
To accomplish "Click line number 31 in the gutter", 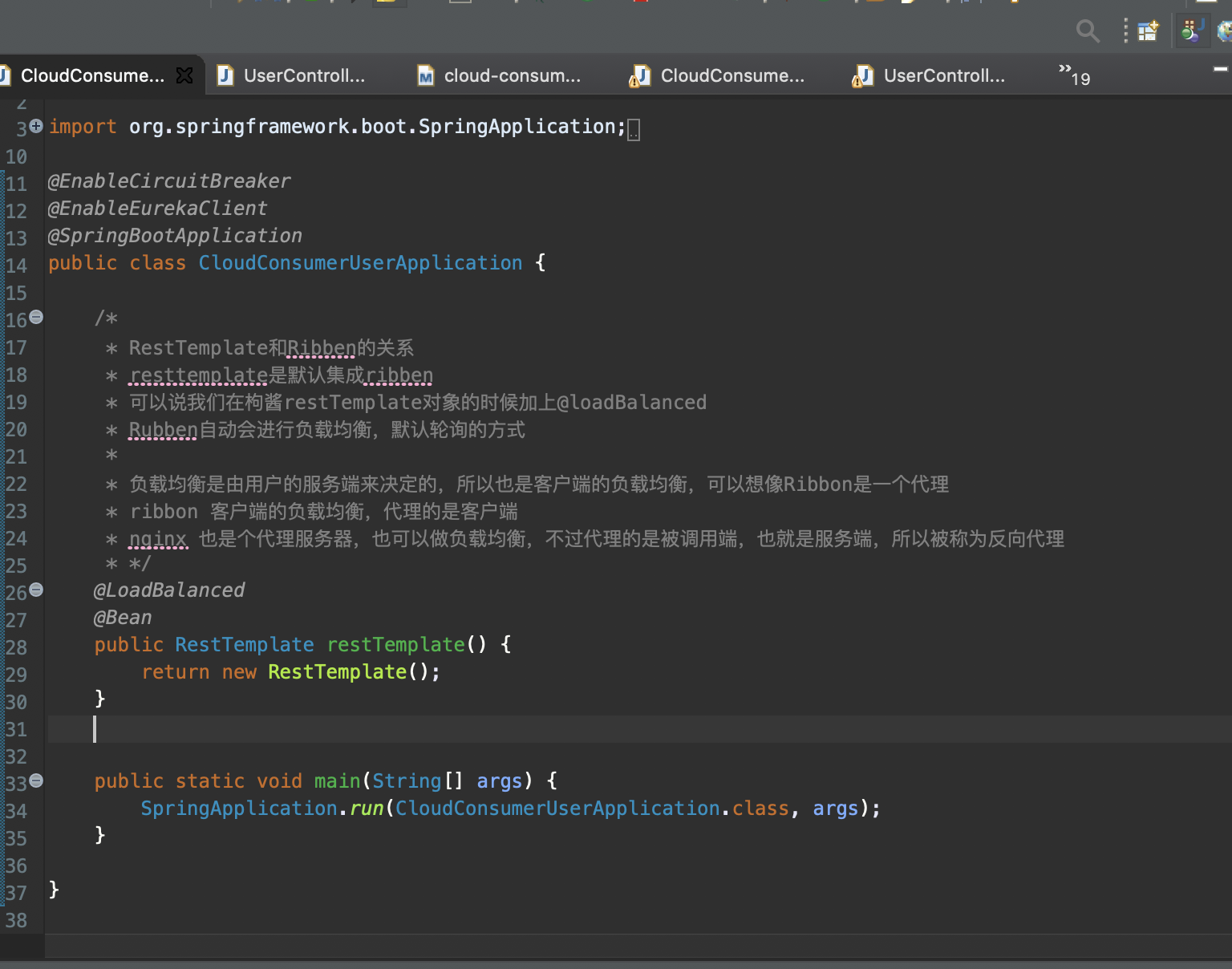I will [16, 730].
